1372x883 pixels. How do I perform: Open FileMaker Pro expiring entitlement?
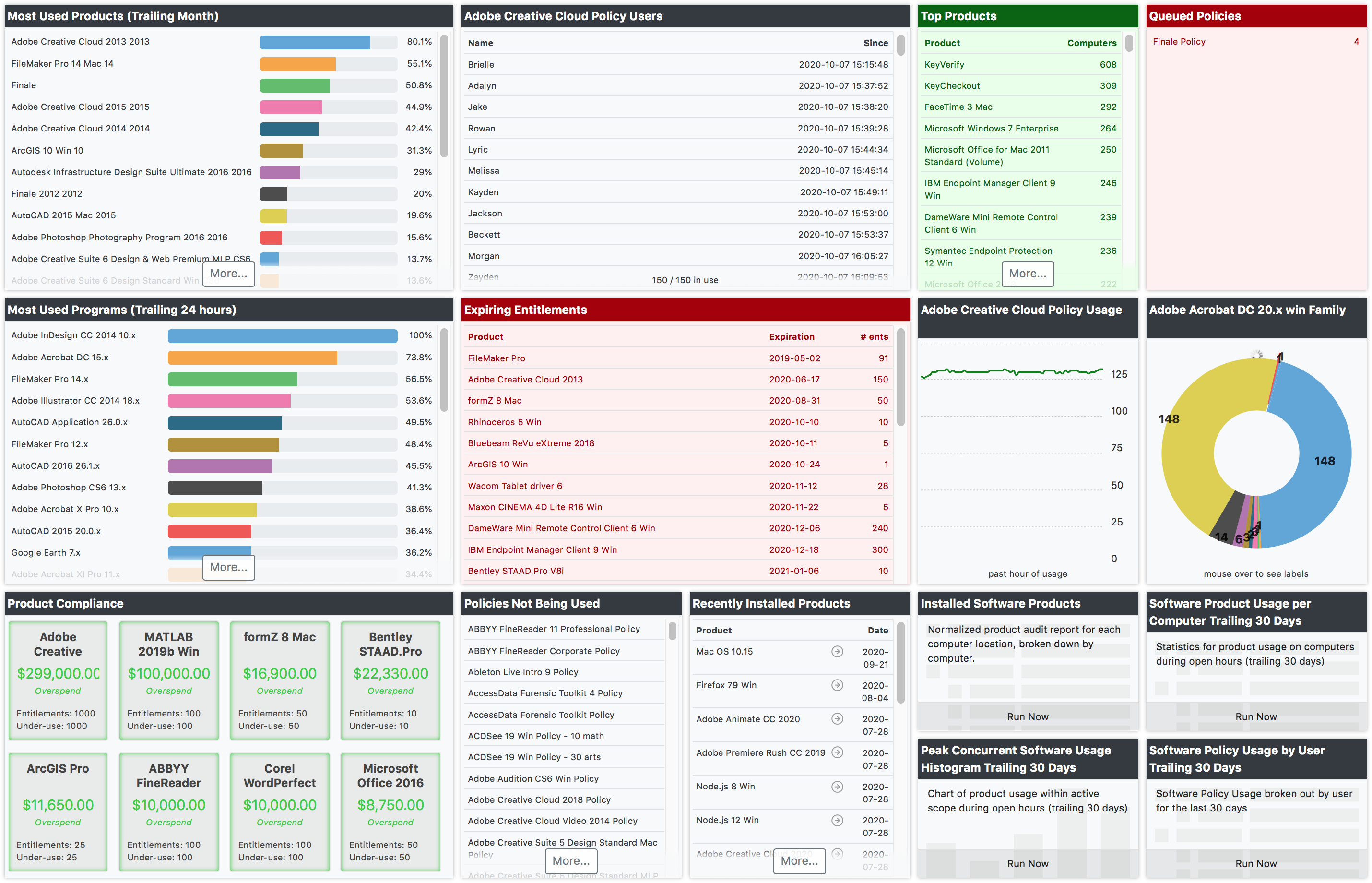click(x=677, y=358)
